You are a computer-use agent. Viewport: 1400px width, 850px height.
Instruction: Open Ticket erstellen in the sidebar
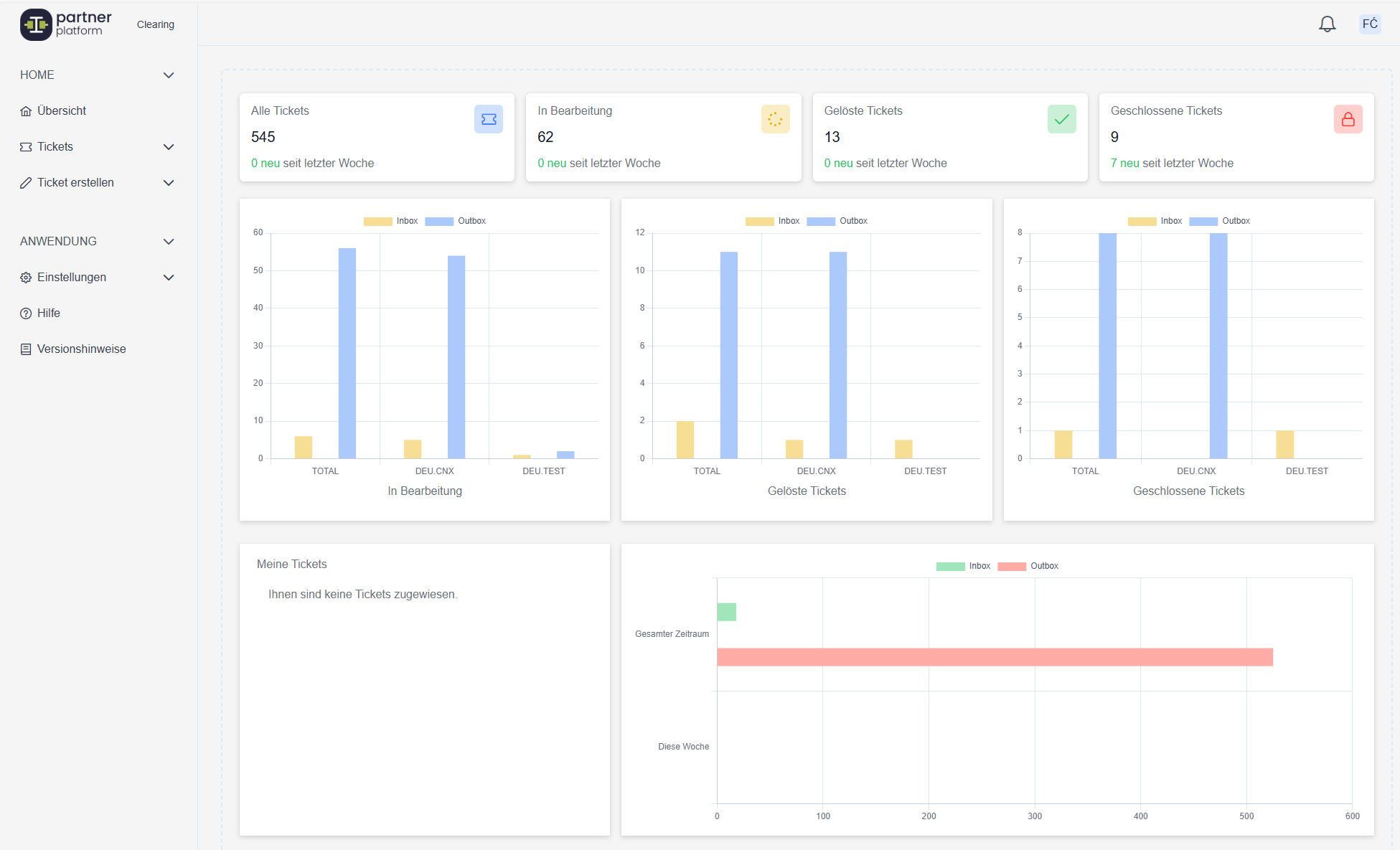75,183
